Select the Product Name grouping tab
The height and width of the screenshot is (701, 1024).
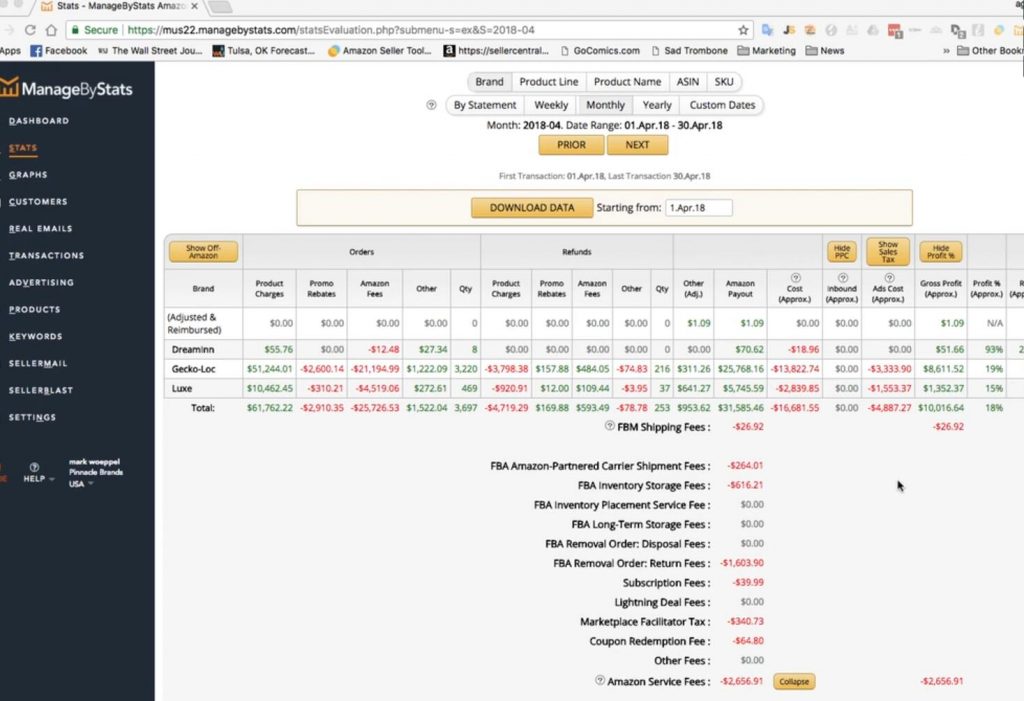coord(628,82)
